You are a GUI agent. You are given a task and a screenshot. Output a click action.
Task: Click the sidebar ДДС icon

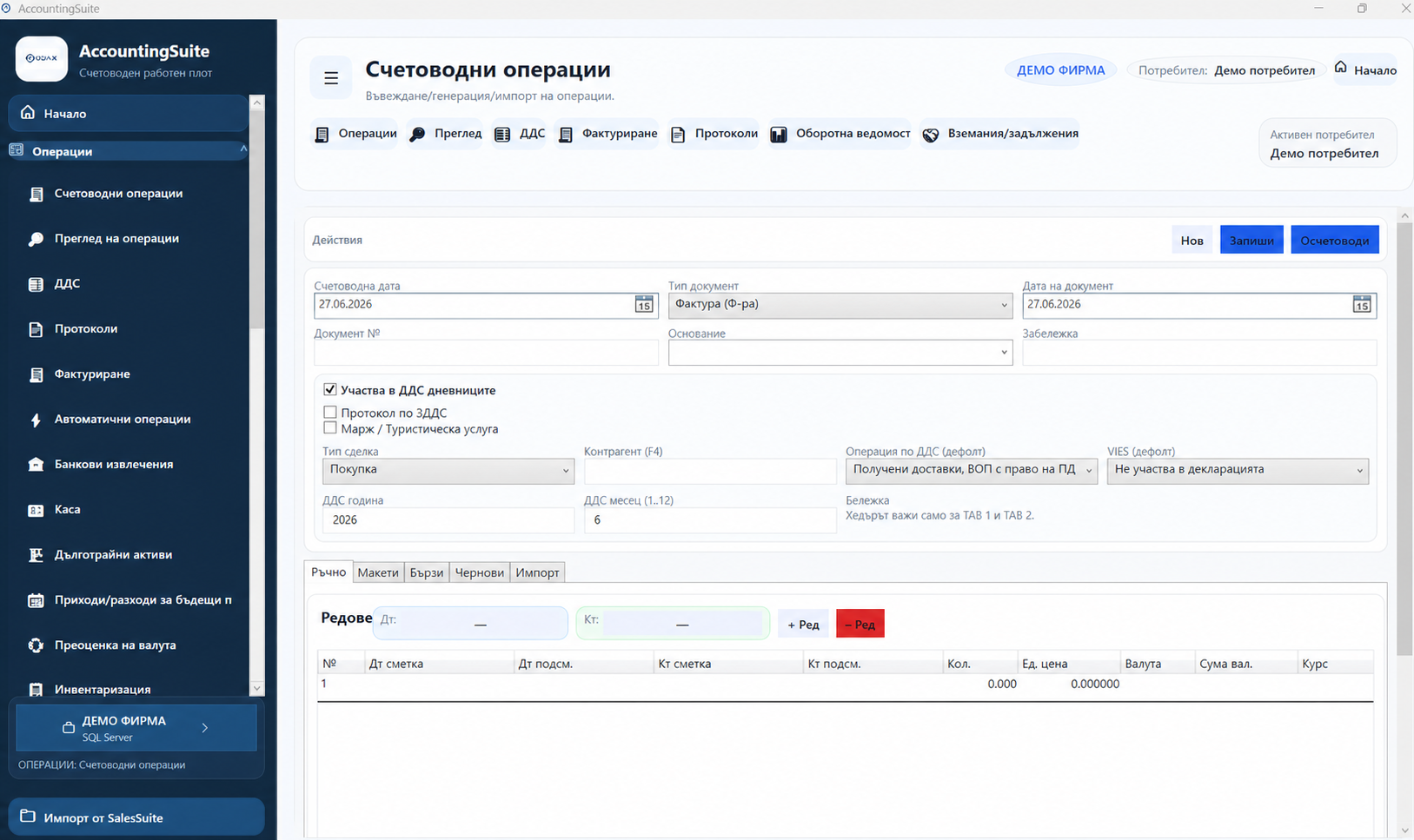(36, 284)
